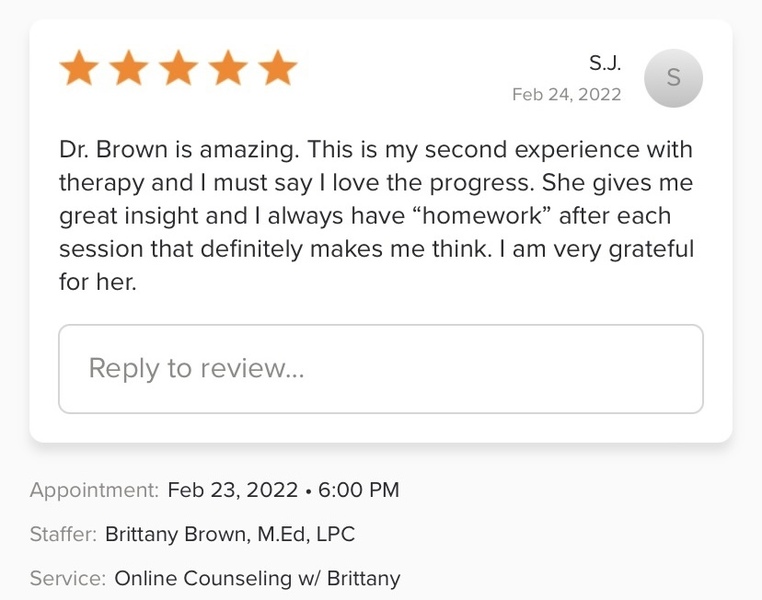Open the gray S avatar circle
This screenshot has width=762, height=600.
(x=673, y=78)
